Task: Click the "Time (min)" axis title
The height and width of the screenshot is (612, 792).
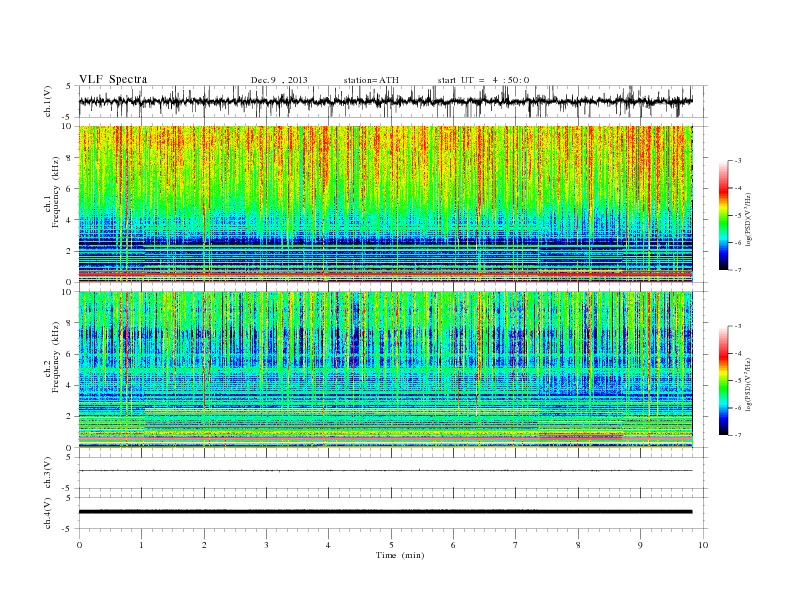Action: pyautogui.click(x=400, y=555)
